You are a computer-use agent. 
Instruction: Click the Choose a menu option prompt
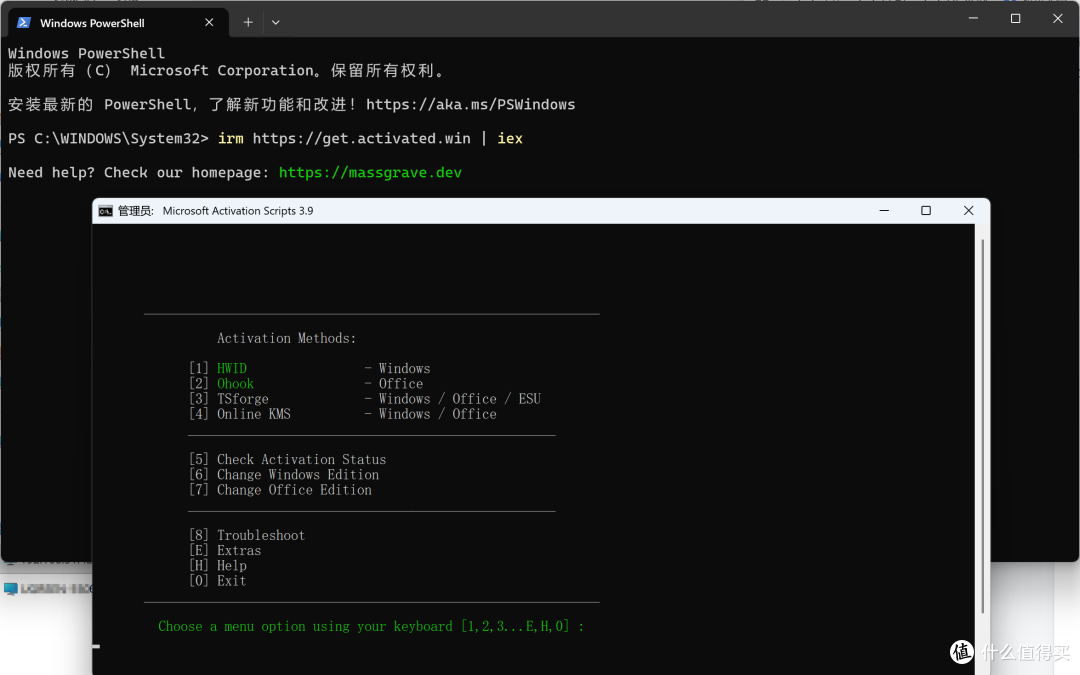point(371,626)
